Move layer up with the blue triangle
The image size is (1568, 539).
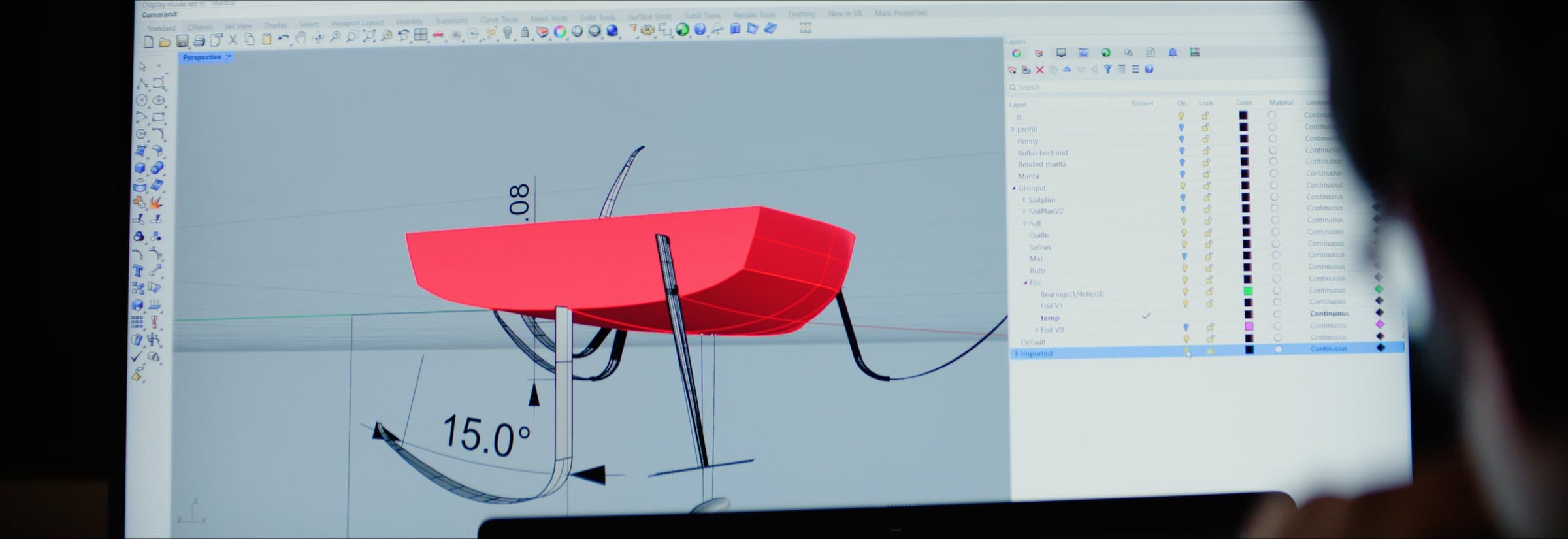pos(1067,69)
